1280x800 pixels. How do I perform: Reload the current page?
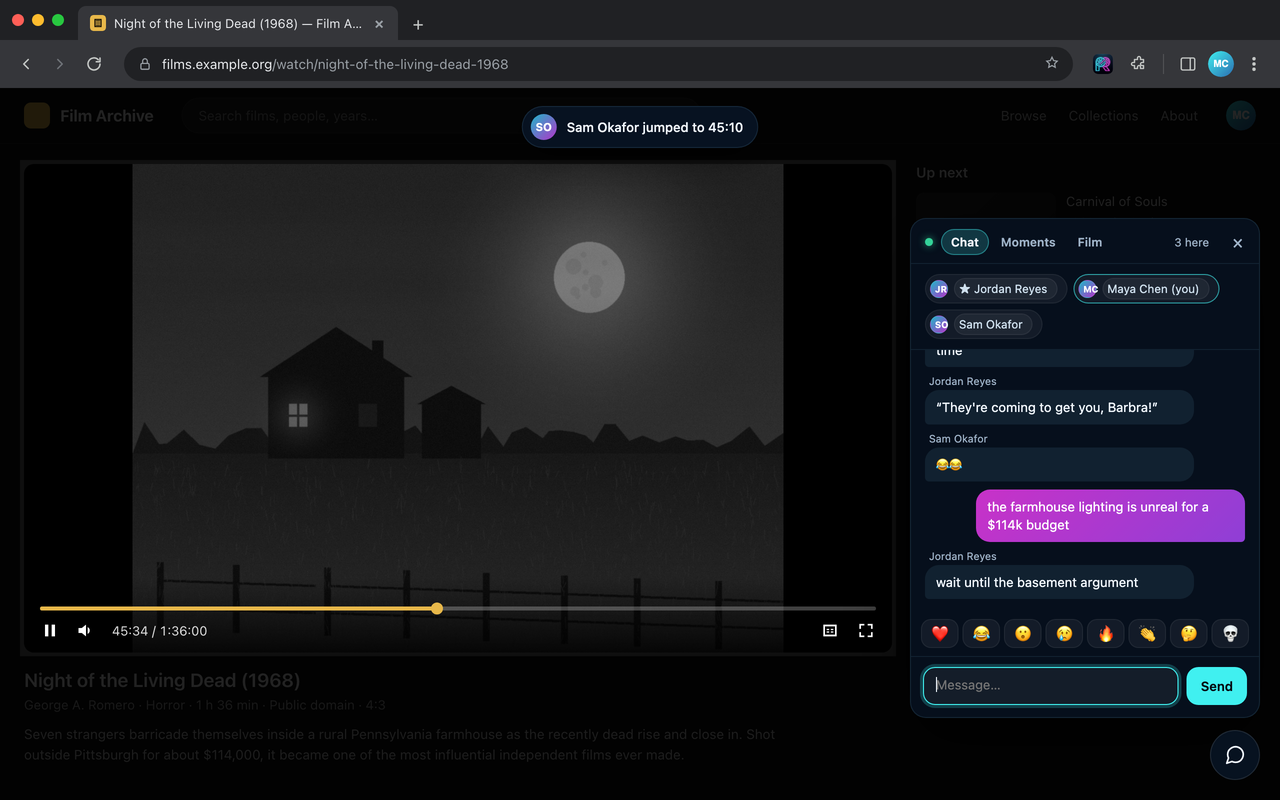pos(94,64)
